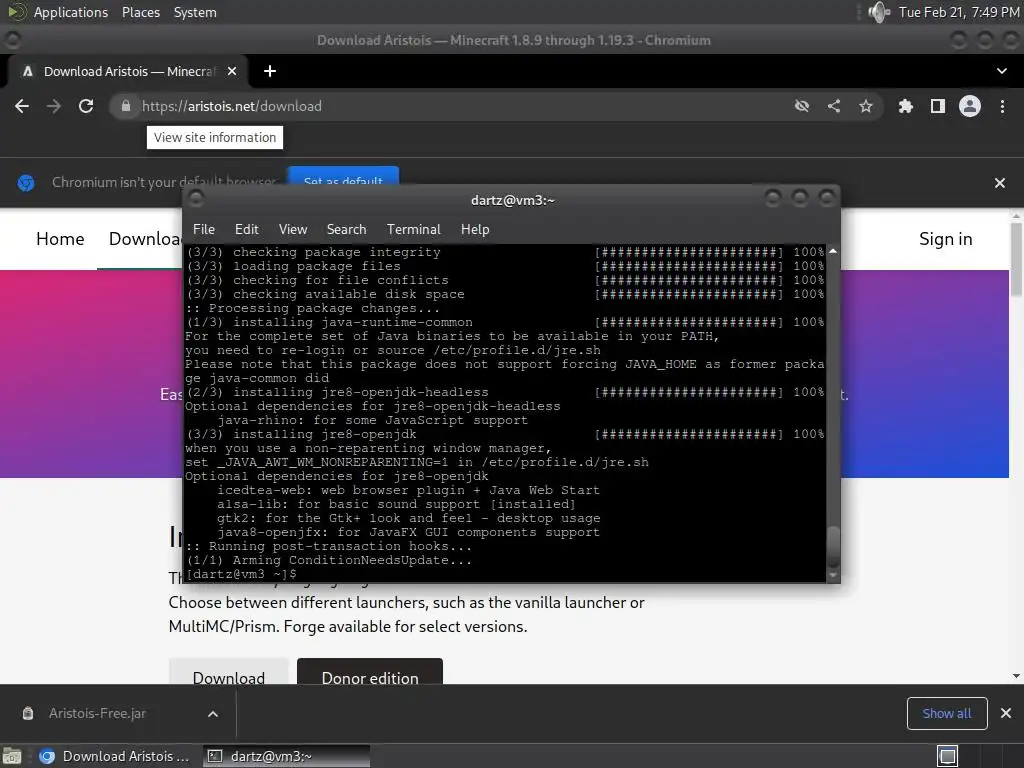Click the Download Aristois tab title
Screen dimensions: 1024x768
tap(129, 71)
